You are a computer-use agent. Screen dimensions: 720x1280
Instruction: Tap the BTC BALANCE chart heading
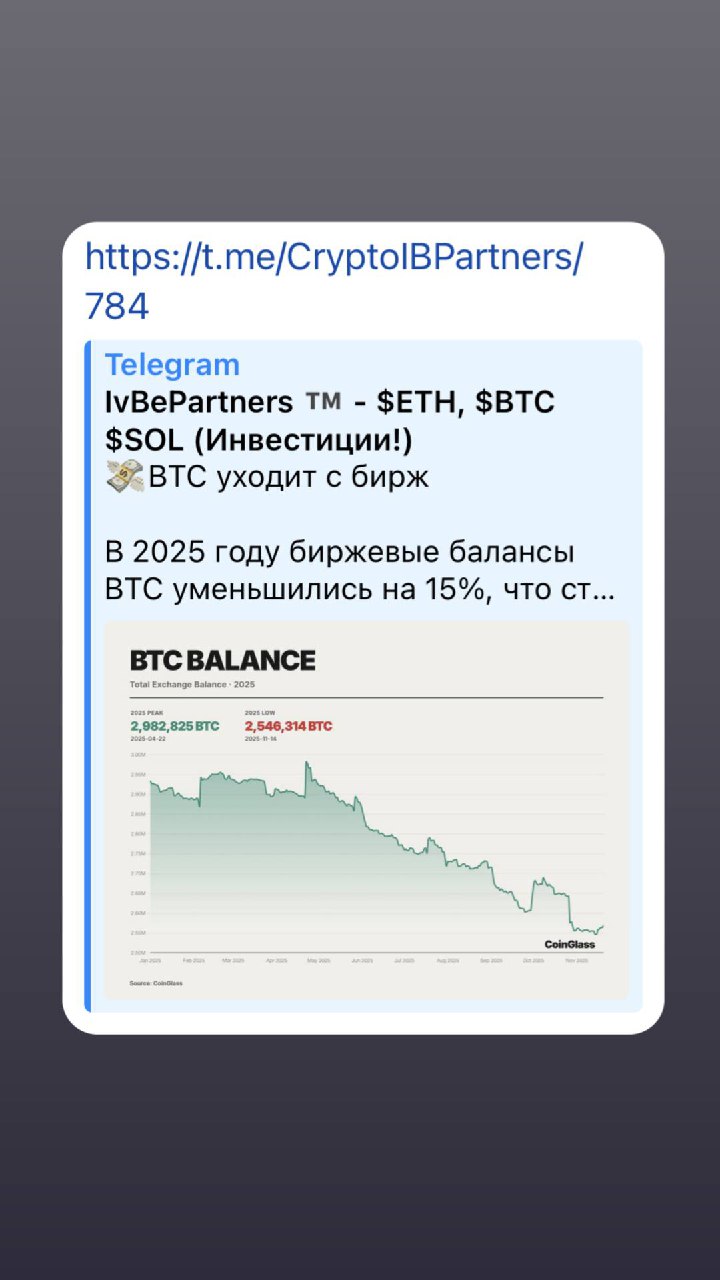[222, 660]
